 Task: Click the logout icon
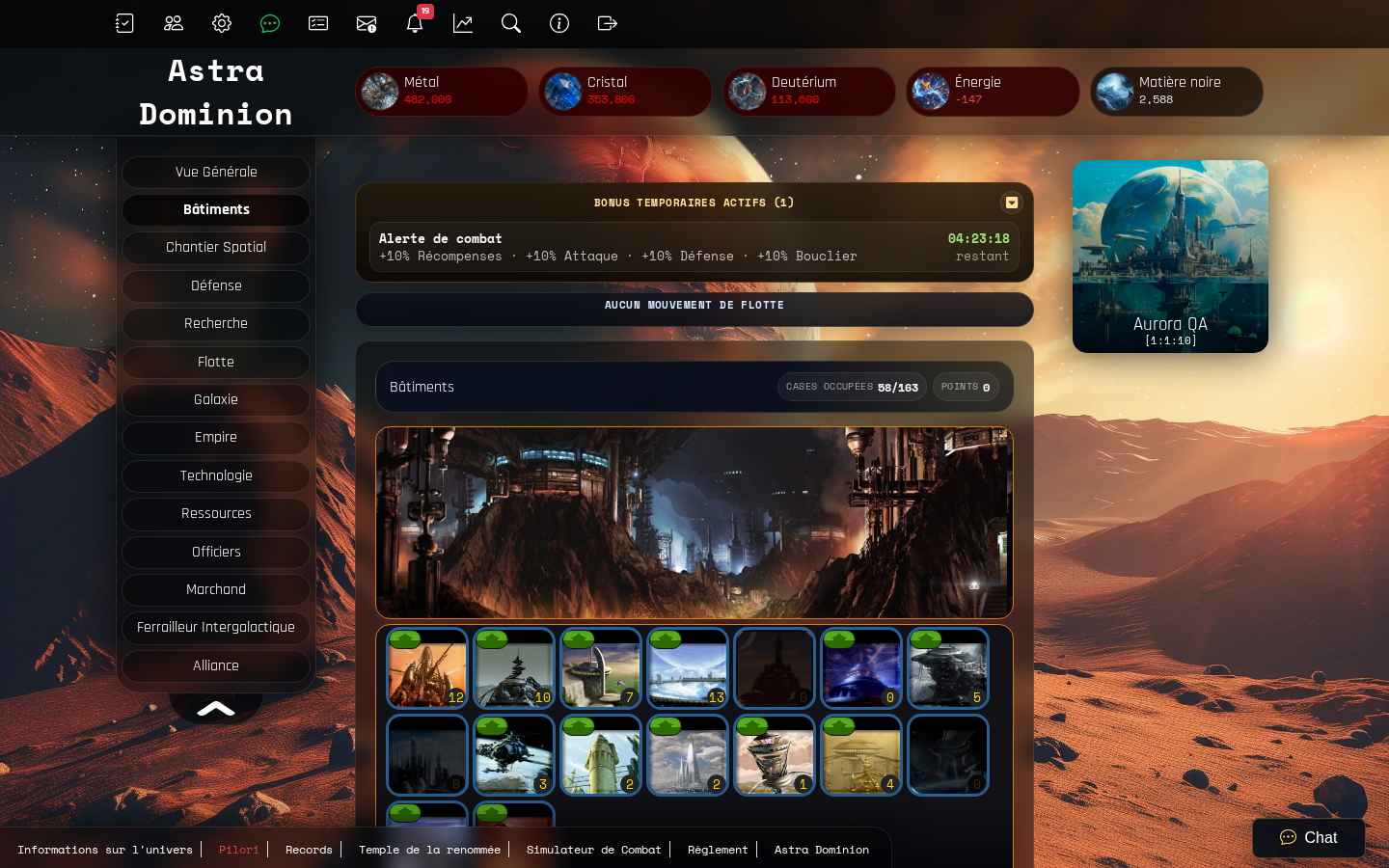pos(608,23)
